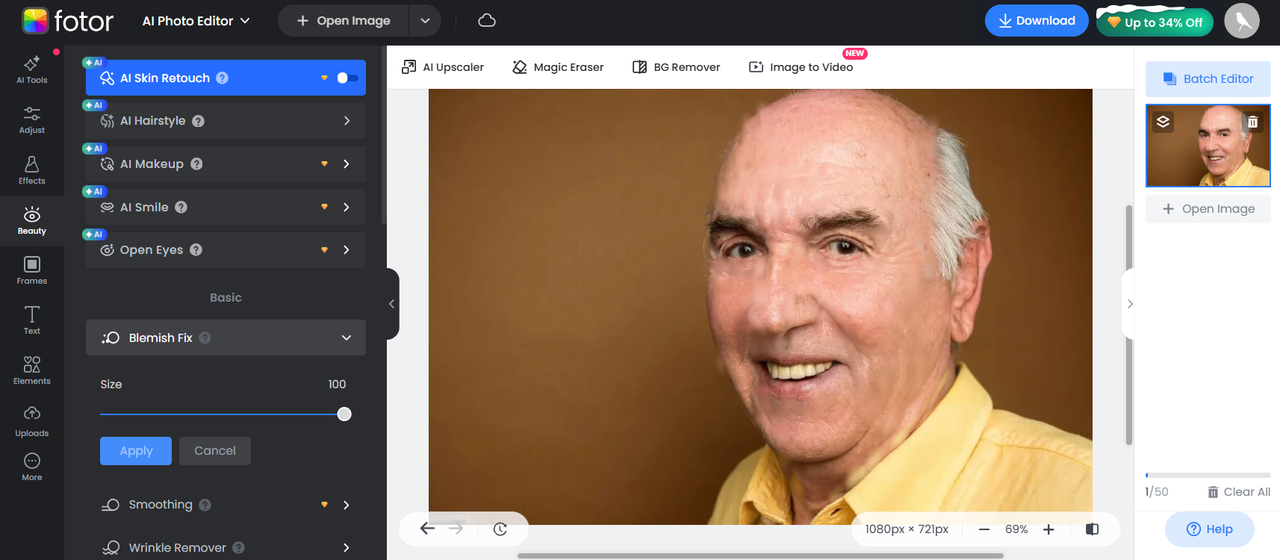Click help icon next to Blemish Fix
This screenshot has height=560, width=1280.
pos(205,338)
